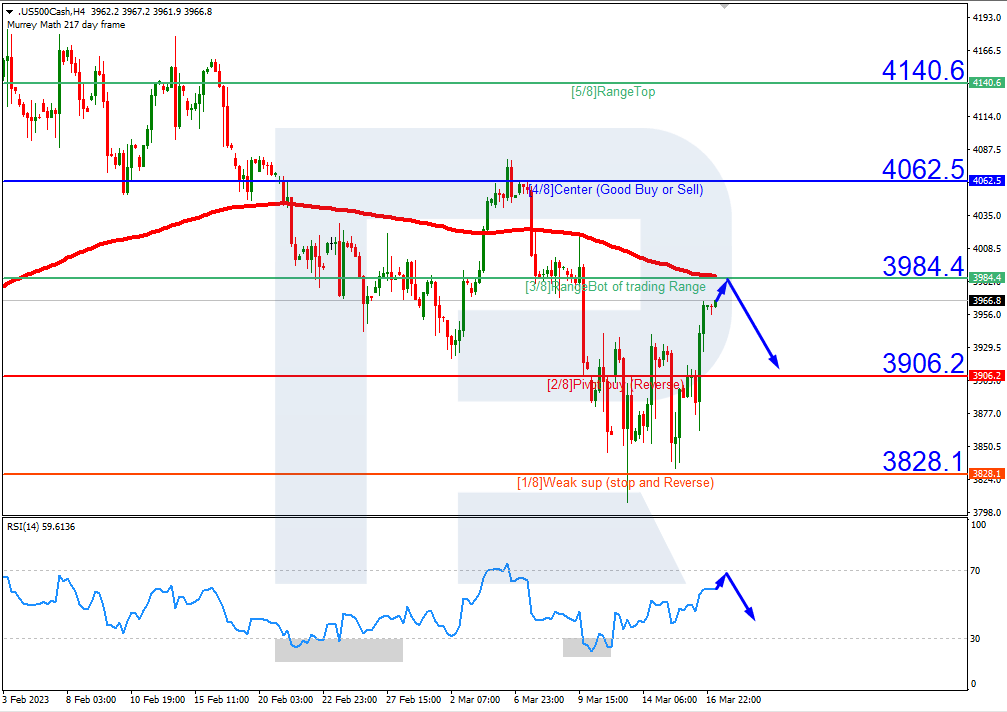Image resolution: width=1007 pixels, height=712 pixels.
Task: Click the RSI(14) 59.6136 indicator label
Action: pos(40,527)
